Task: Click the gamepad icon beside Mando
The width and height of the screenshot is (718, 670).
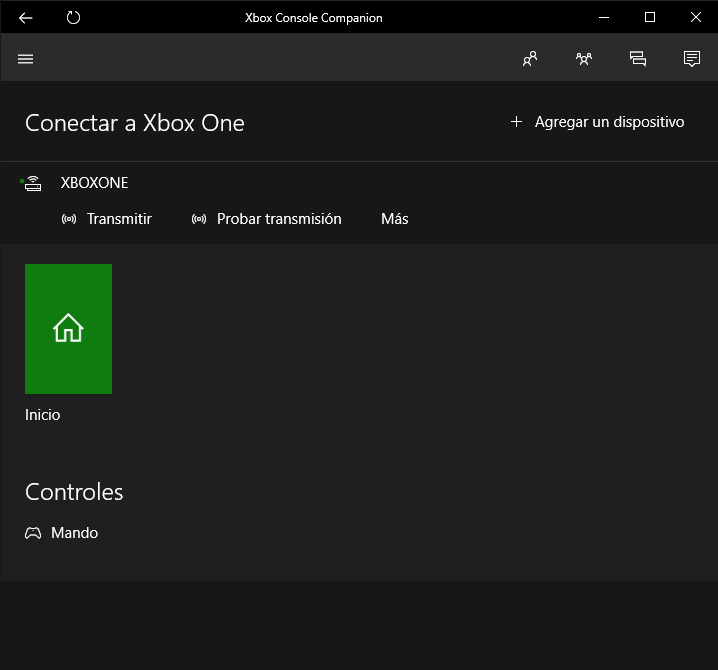Action: [33, 533]
